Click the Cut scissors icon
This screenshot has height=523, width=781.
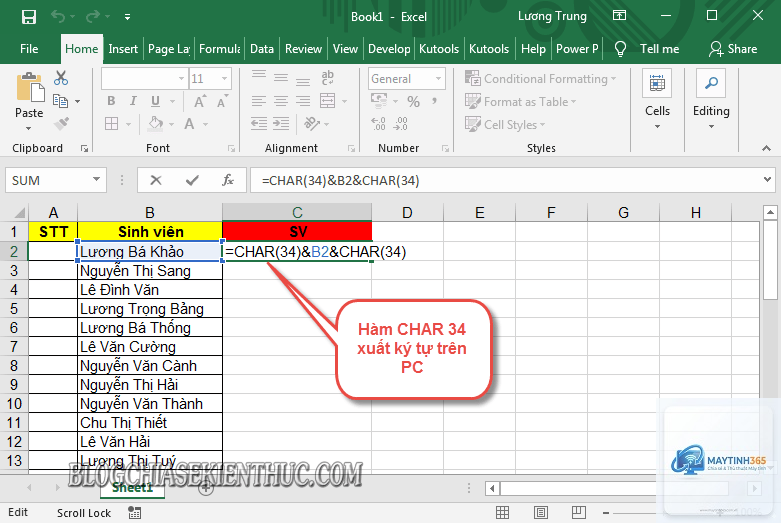point(61,78)
